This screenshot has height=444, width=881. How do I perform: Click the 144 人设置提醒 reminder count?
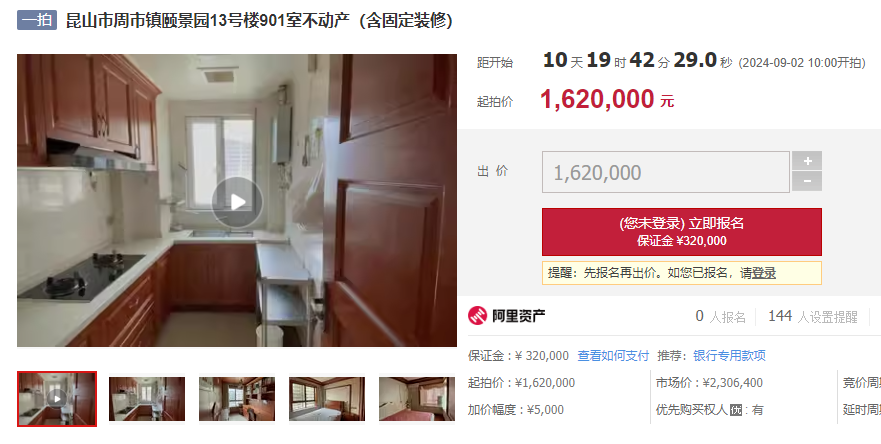click(x=813, y=316)
